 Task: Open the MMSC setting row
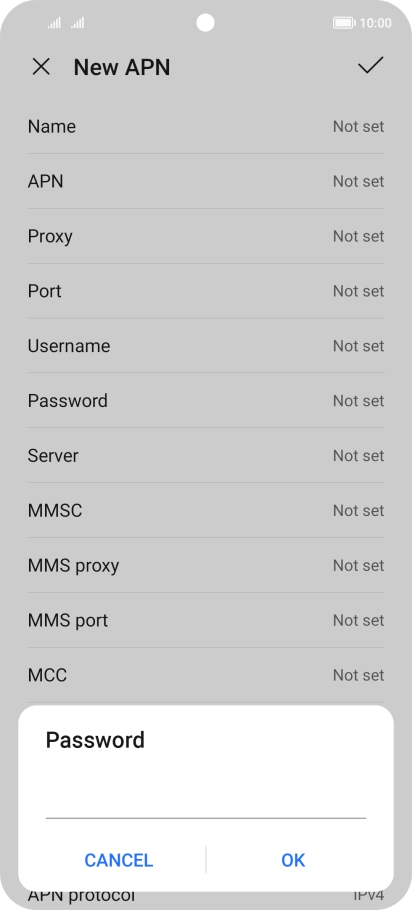coord(205,510)
